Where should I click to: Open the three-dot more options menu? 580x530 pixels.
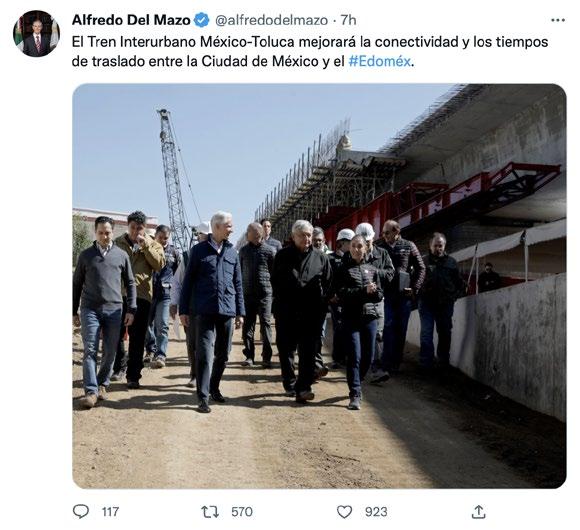click(x=558, y=20)
